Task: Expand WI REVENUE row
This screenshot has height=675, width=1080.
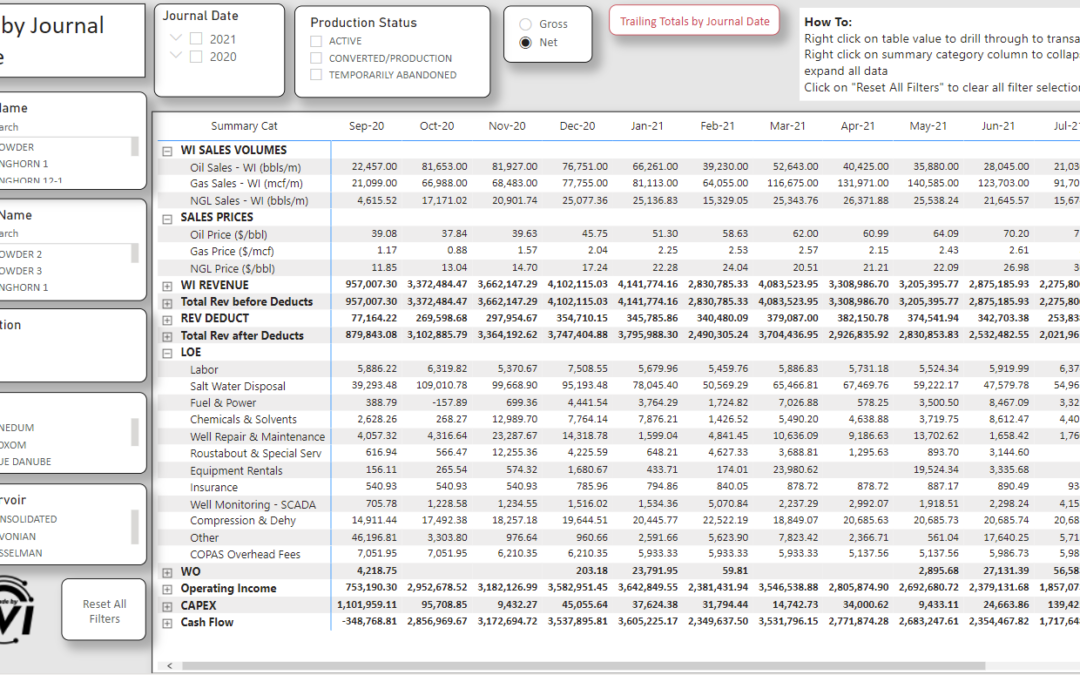Action: tap(167, 286)
